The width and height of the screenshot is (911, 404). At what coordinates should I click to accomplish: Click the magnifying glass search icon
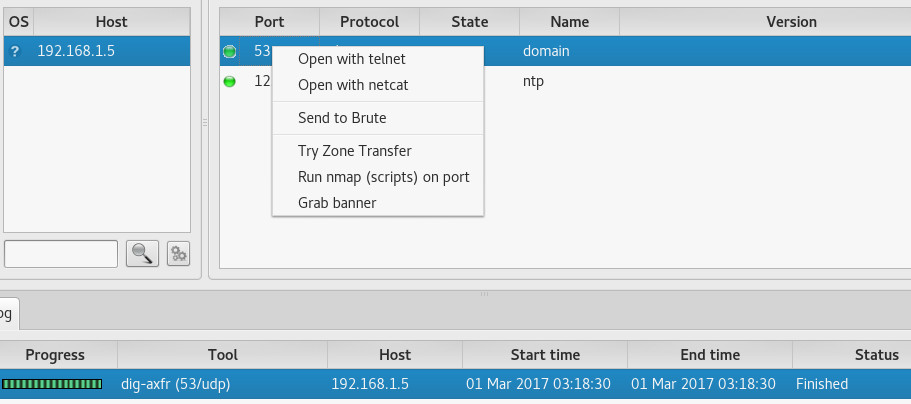[x=142, y=254]
